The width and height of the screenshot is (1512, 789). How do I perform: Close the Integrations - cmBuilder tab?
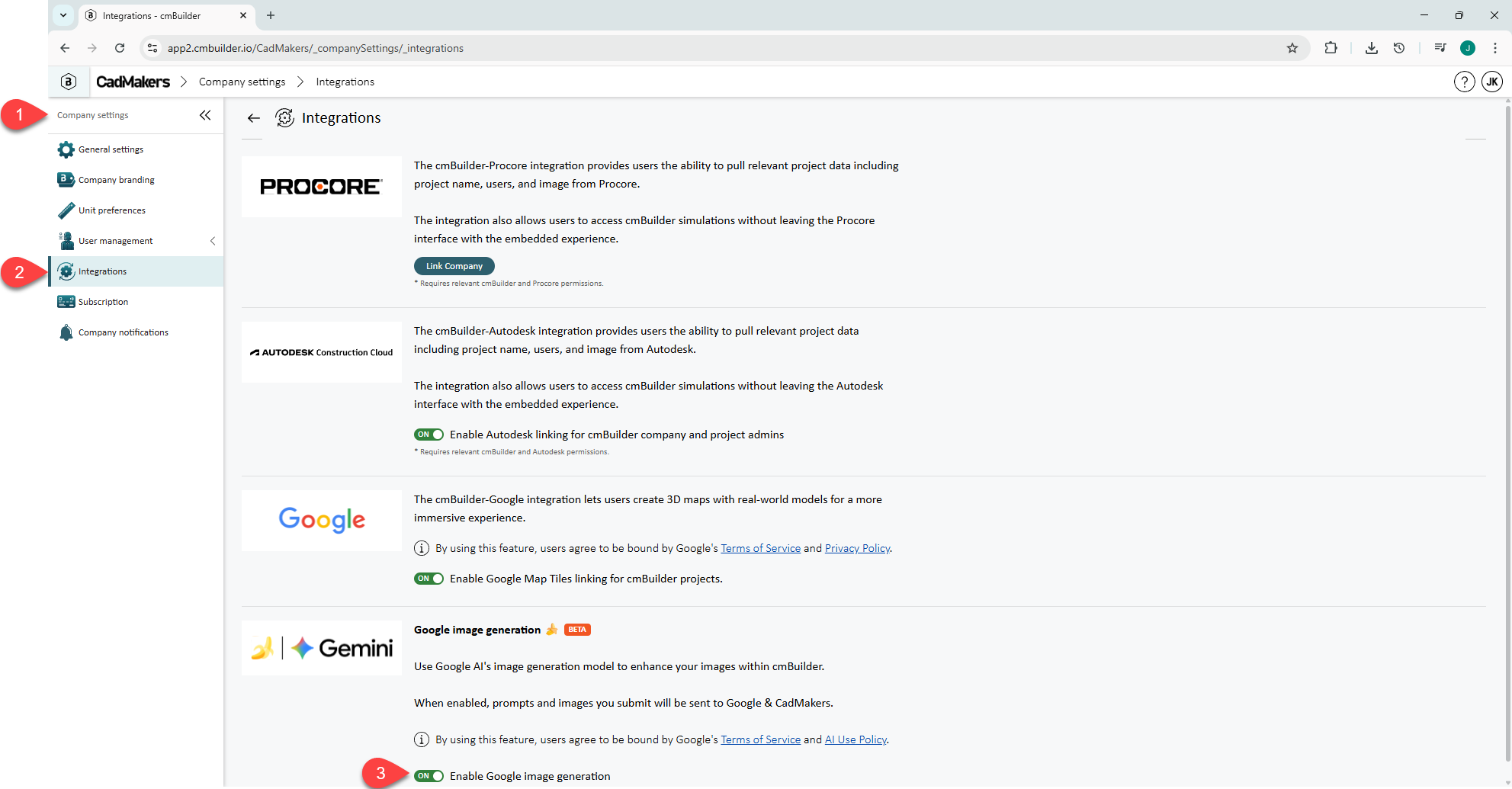point(243,15)
